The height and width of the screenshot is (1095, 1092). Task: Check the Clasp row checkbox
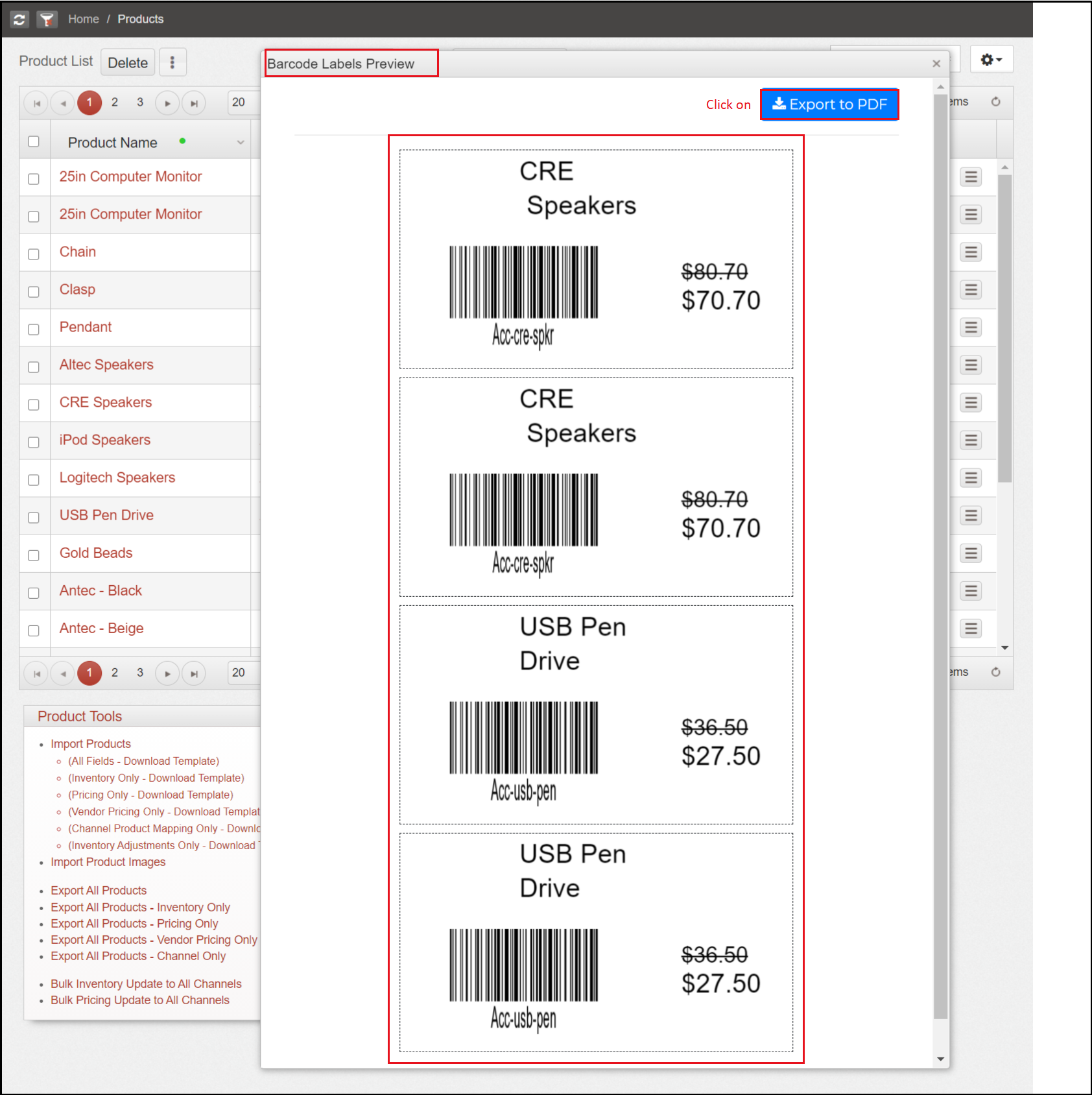click(x=34, y=292)
